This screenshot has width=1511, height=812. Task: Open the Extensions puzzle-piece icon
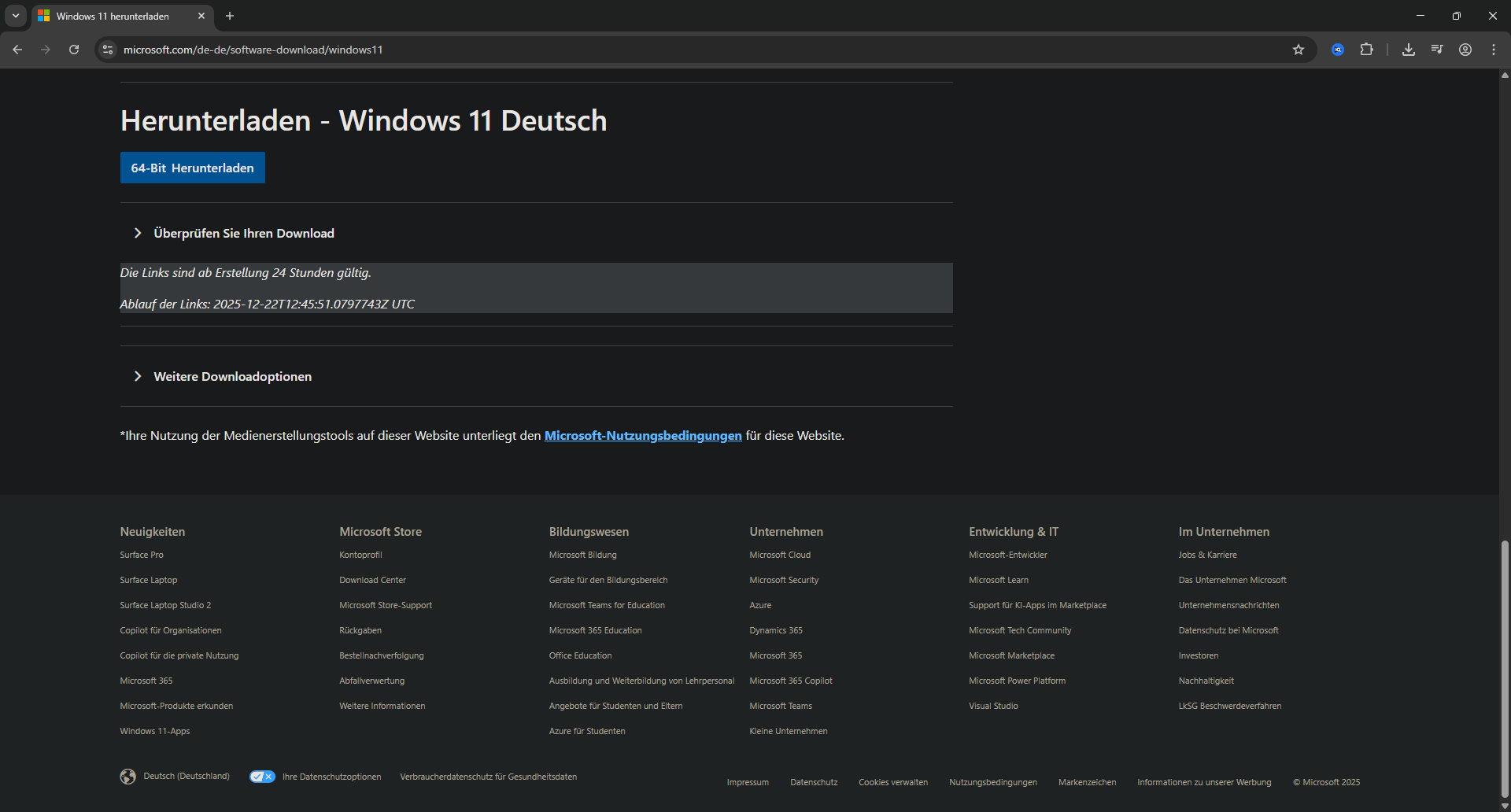1367,49
